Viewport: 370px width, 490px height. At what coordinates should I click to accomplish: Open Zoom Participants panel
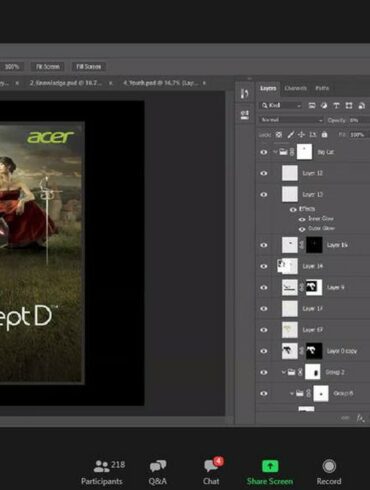pos(102,472)
